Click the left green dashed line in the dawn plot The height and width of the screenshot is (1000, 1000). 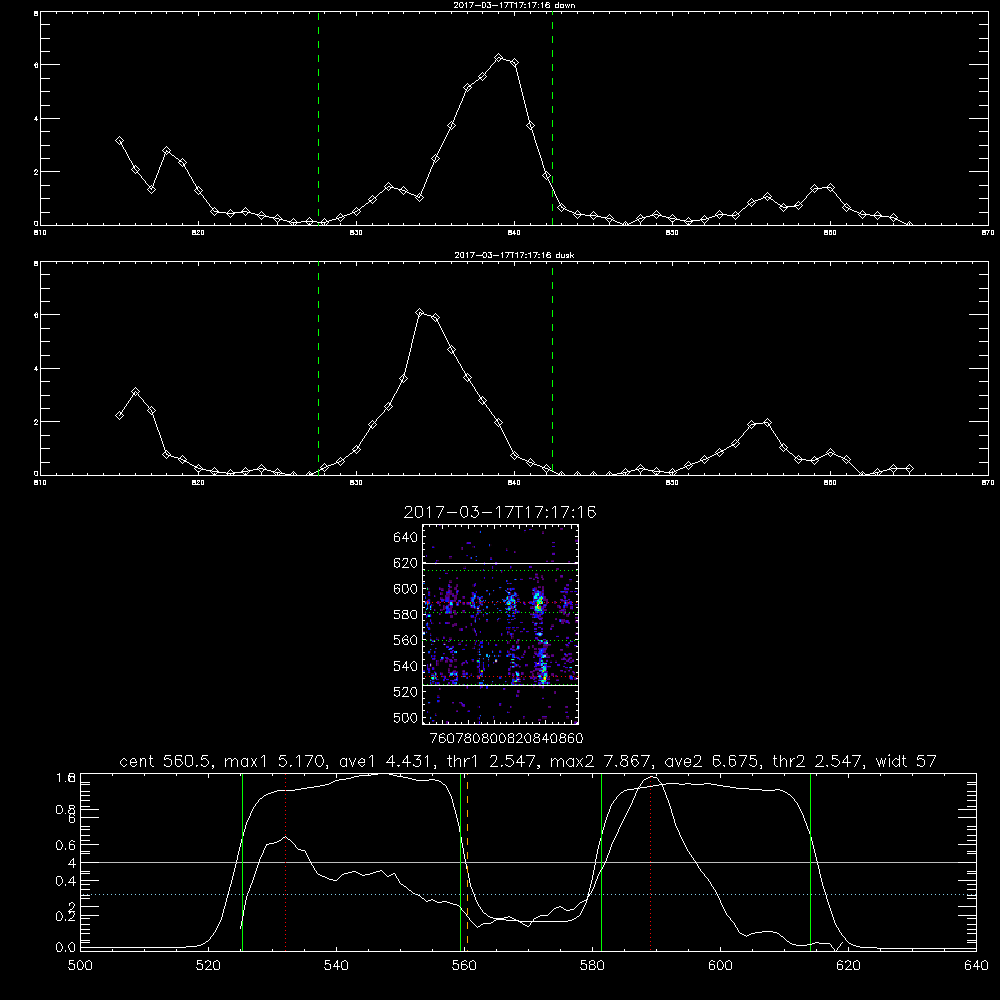318,119
